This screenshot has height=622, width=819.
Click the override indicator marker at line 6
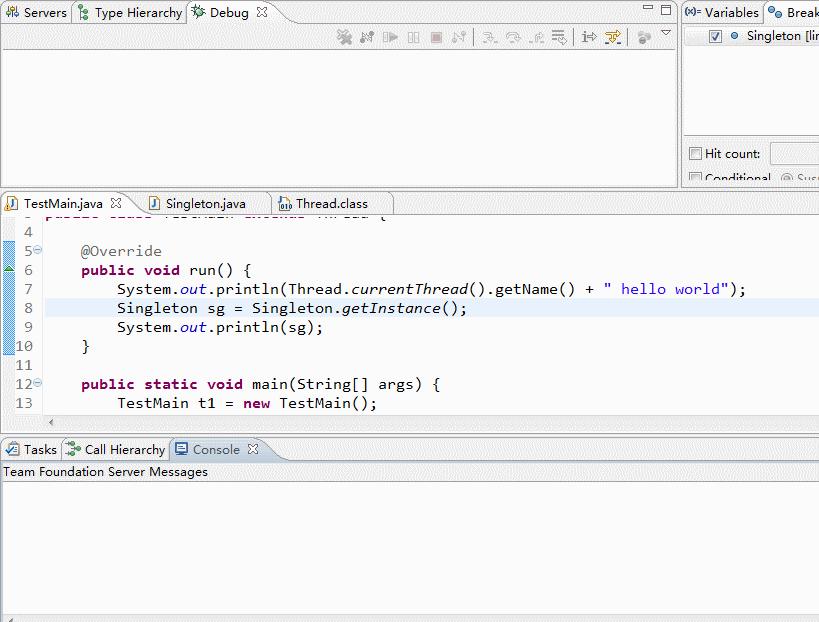[9, 269]
